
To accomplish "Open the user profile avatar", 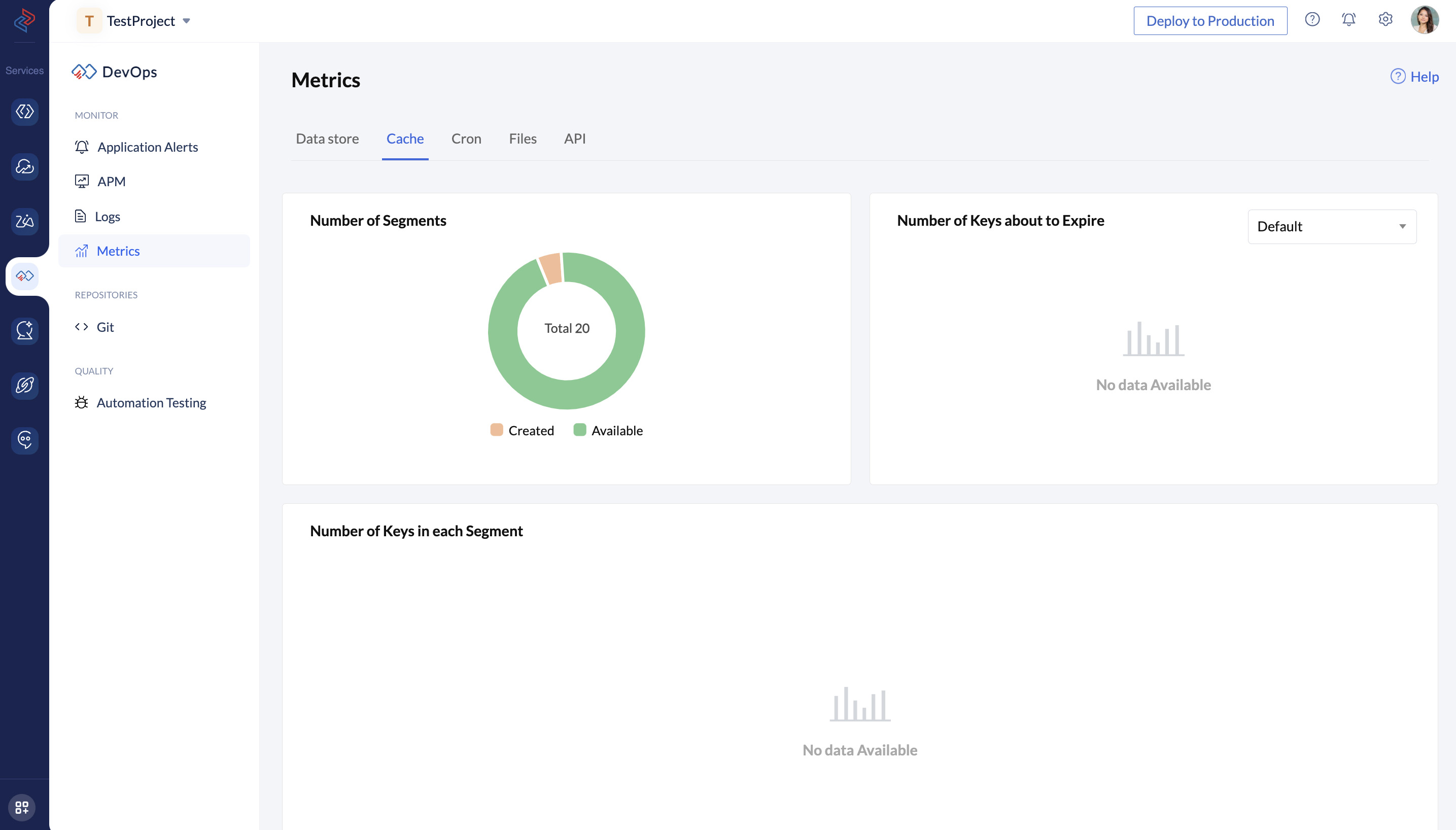I will (1424, 20).
